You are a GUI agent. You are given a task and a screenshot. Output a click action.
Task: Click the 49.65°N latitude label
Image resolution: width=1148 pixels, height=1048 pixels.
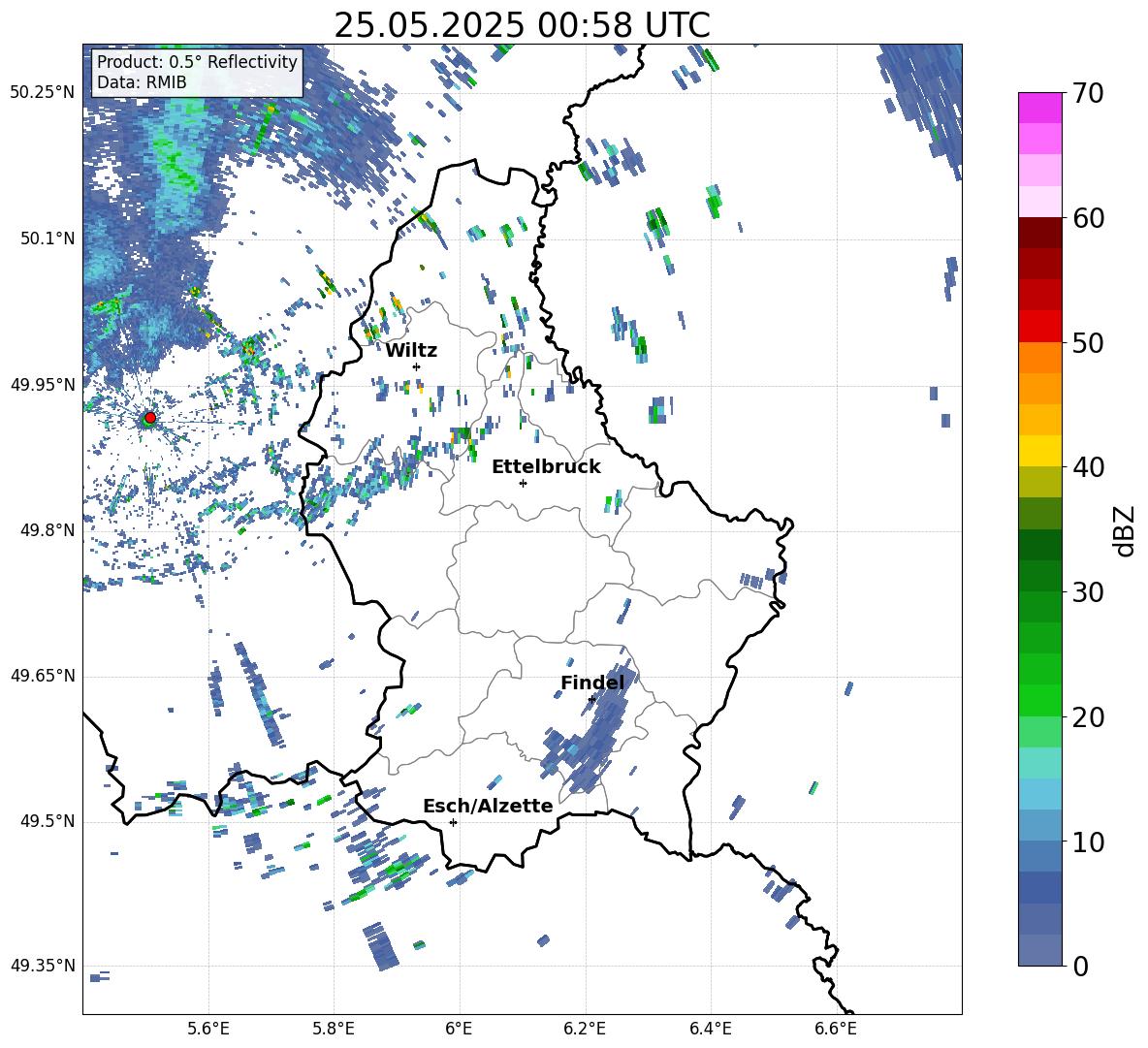tap(43, 676)
